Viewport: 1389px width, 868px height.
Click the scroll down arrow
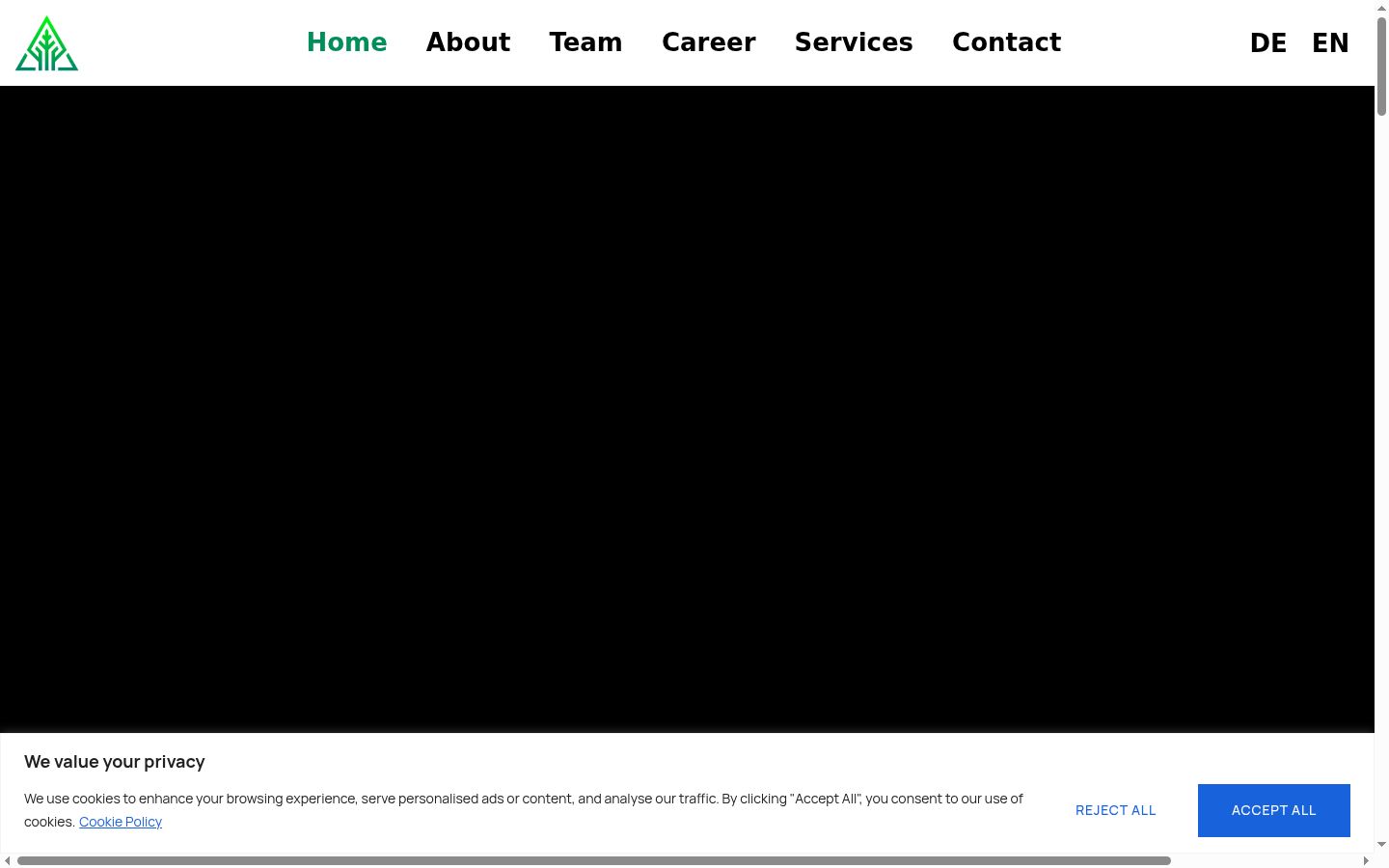pos(1381,845)
